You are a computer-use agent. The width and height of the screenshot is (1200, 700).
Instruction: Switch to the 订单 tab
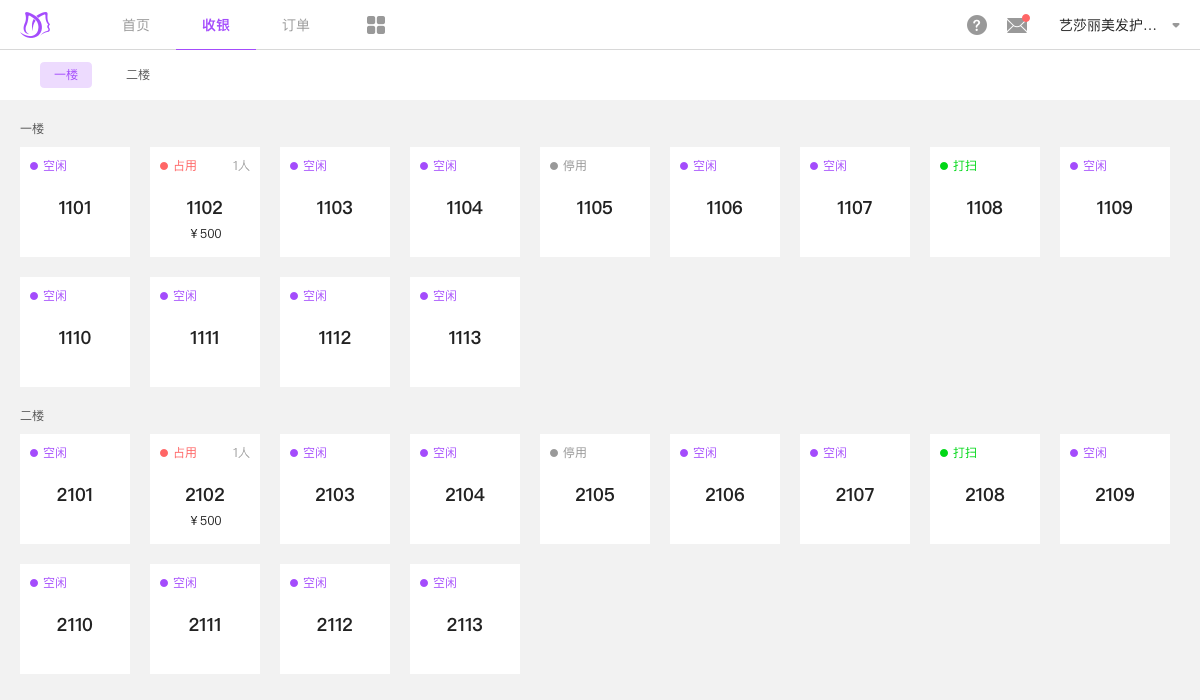tap(296, 25)
